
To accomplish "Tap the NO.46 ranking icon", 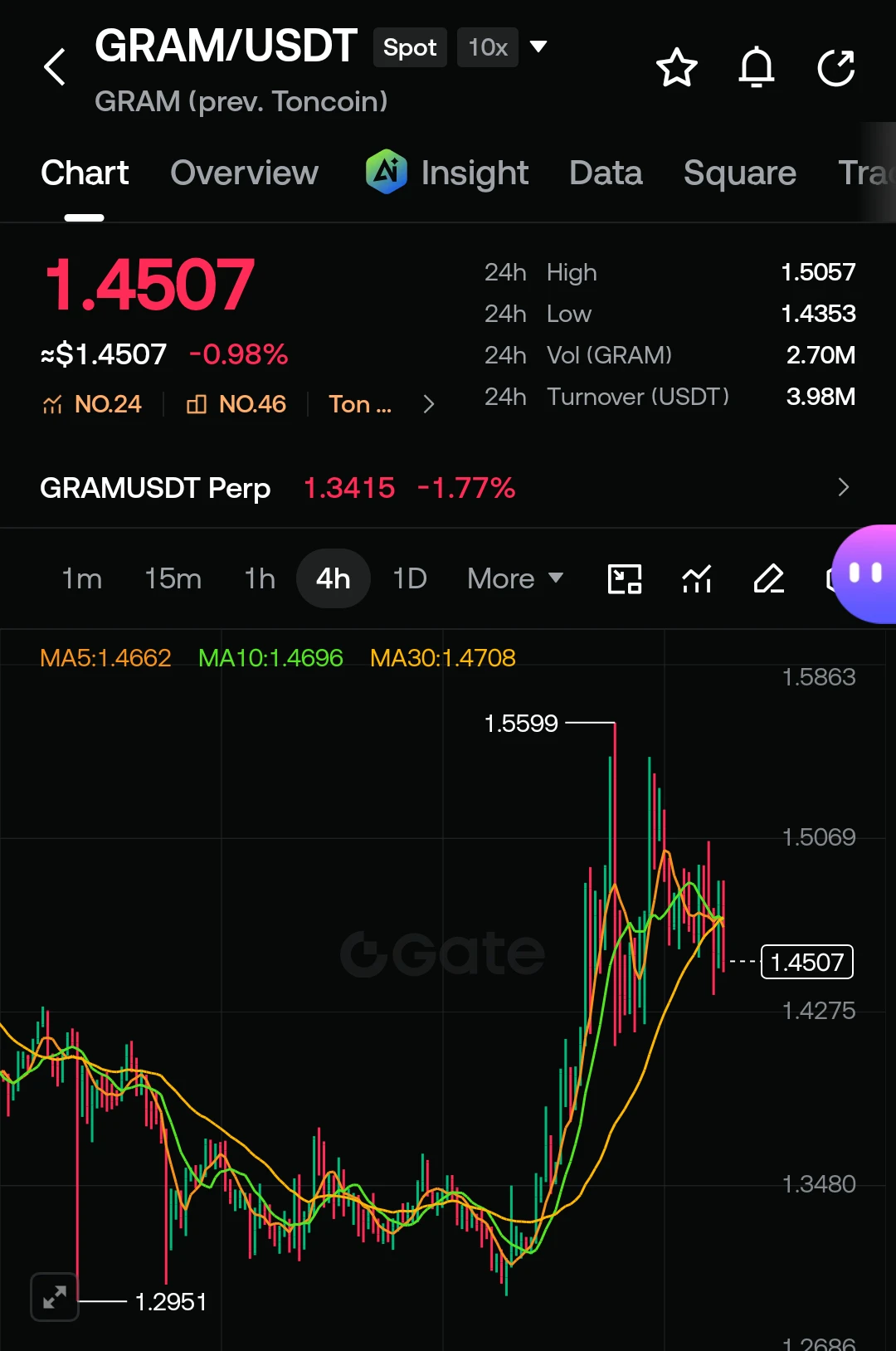I will pos(197,404).
